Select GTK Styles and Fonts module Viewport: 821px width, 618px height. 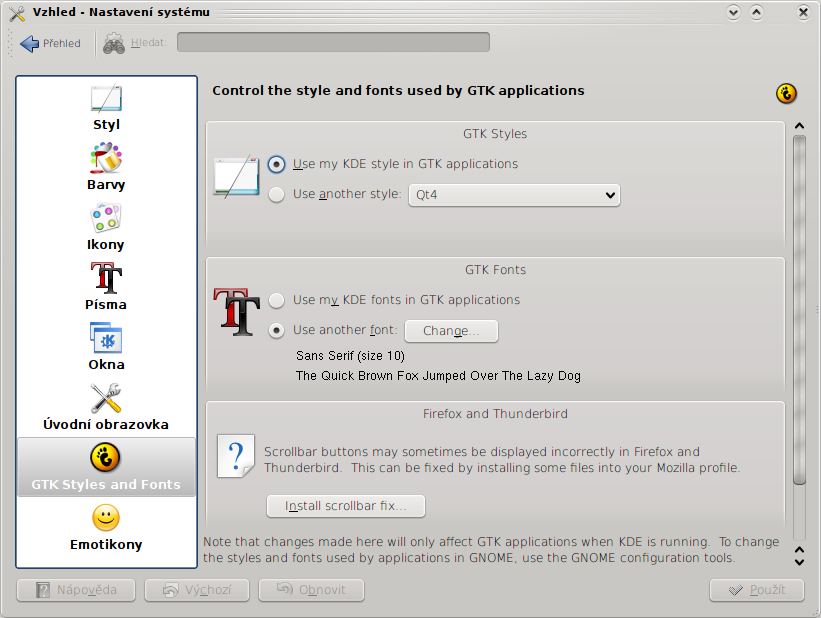pyautogui.click(x=106, y=467)
